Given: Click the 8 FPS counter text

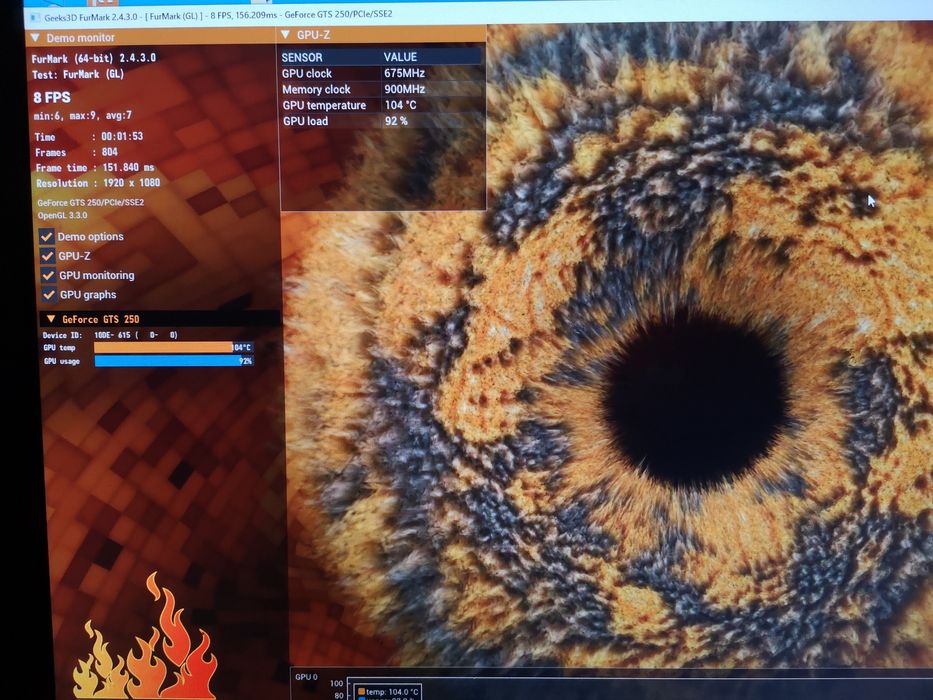Looking at the screenshot, I should (x=52, y=98).
